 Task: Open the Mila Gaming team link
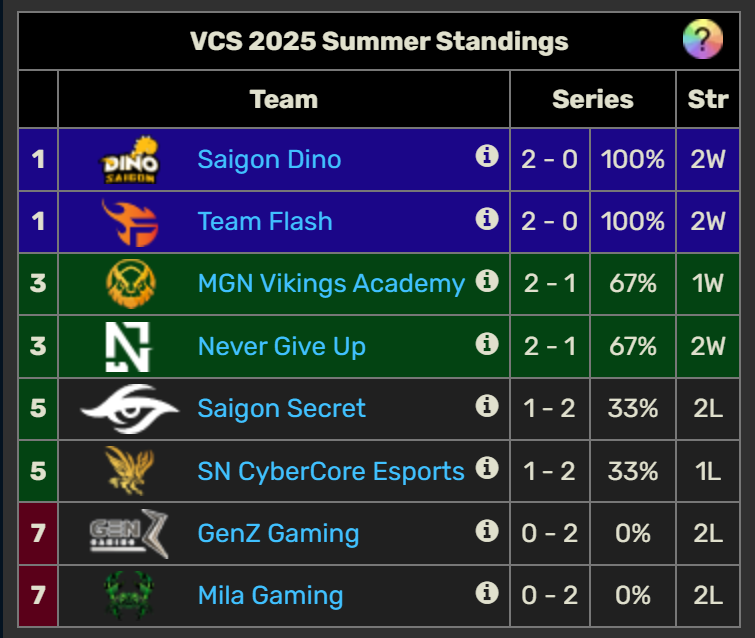270,596
